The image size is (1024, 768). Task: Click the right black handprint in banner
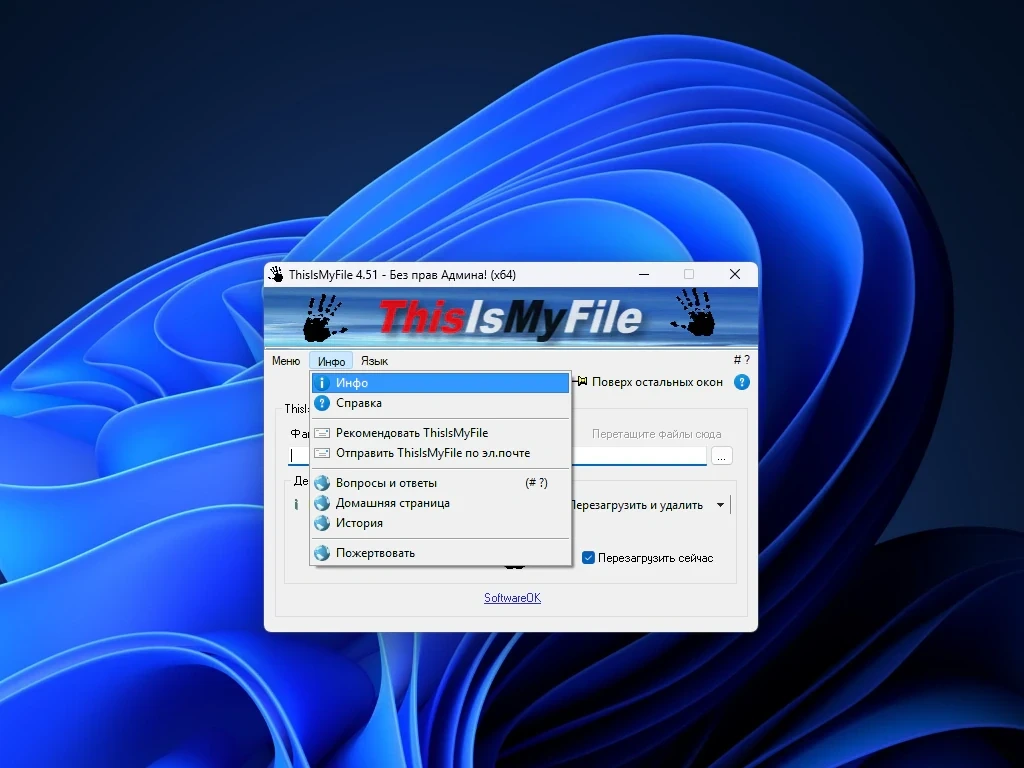[694, 313]
